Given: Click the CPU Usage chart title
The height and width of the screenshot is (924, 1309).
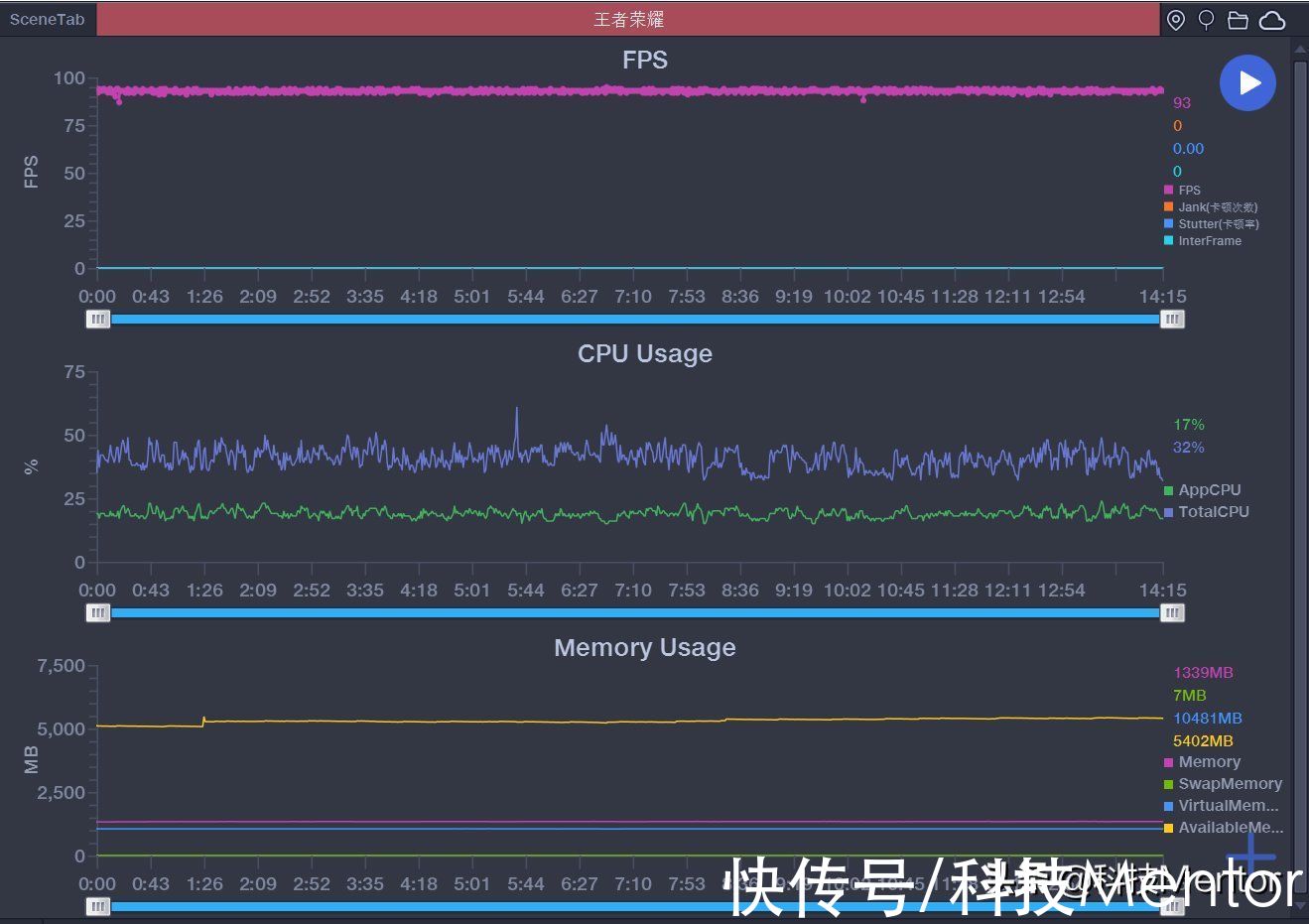Looking at the screenshot, I should click(645, 353).
